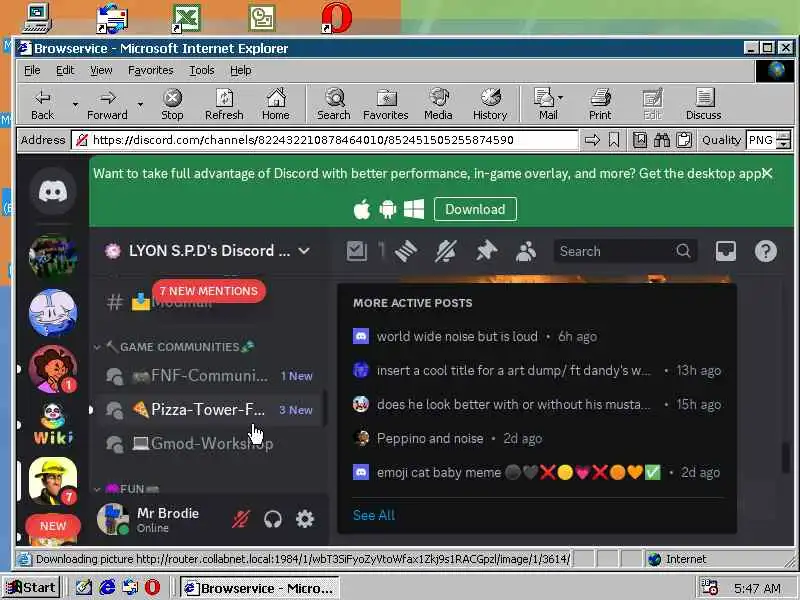The image size is (800, 600).
Task: Launch Opera from the quick launch bar
Action: pos(152,588)
